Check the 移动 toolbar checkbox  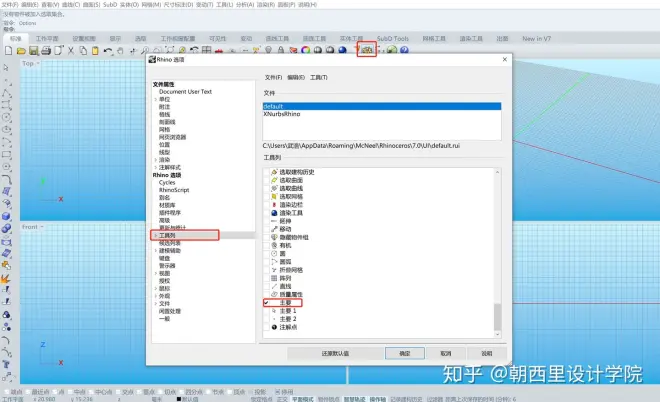(266, 229)
